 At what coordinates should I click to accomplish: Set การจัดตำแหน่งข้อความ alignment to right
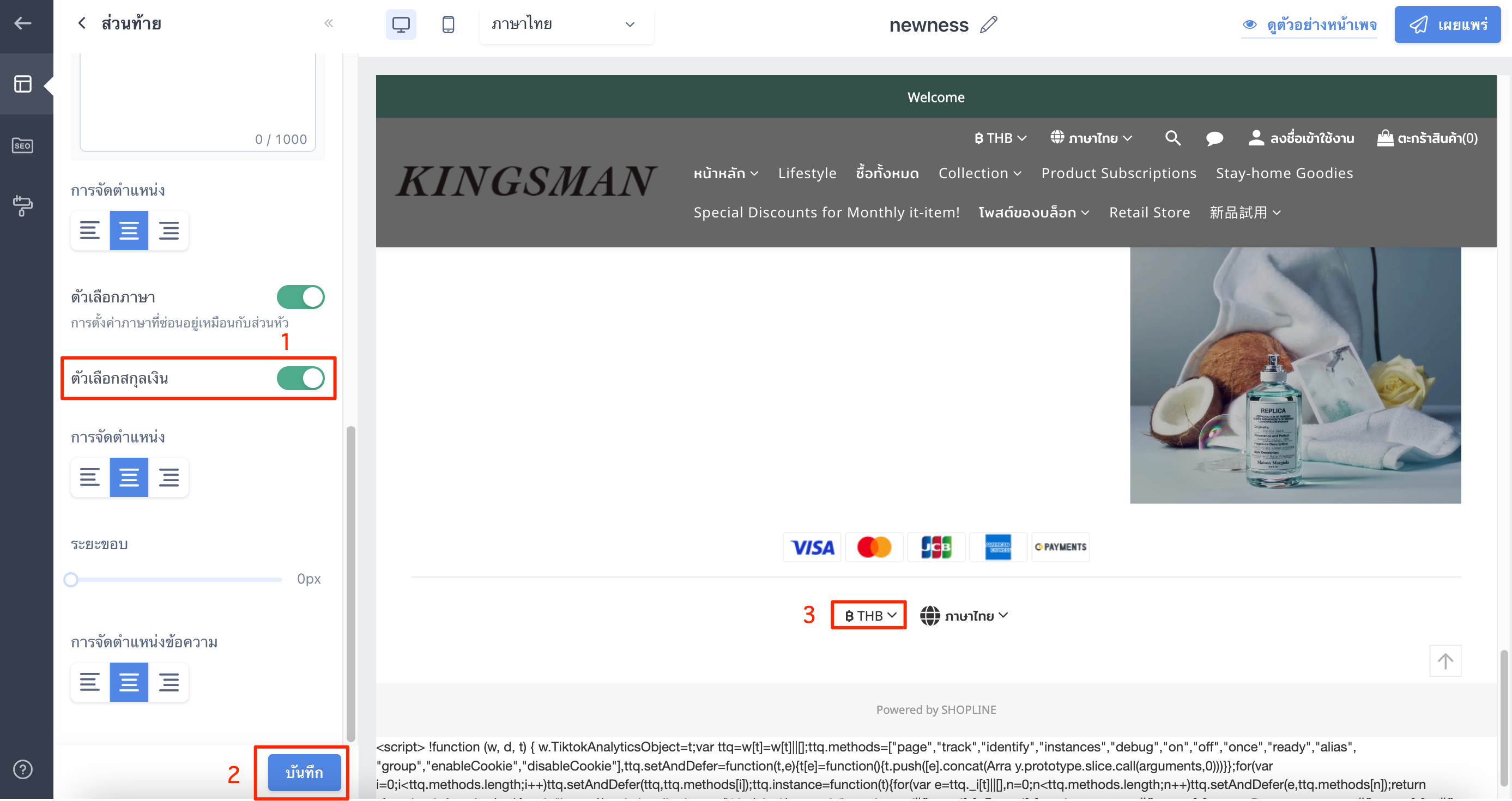168,682
